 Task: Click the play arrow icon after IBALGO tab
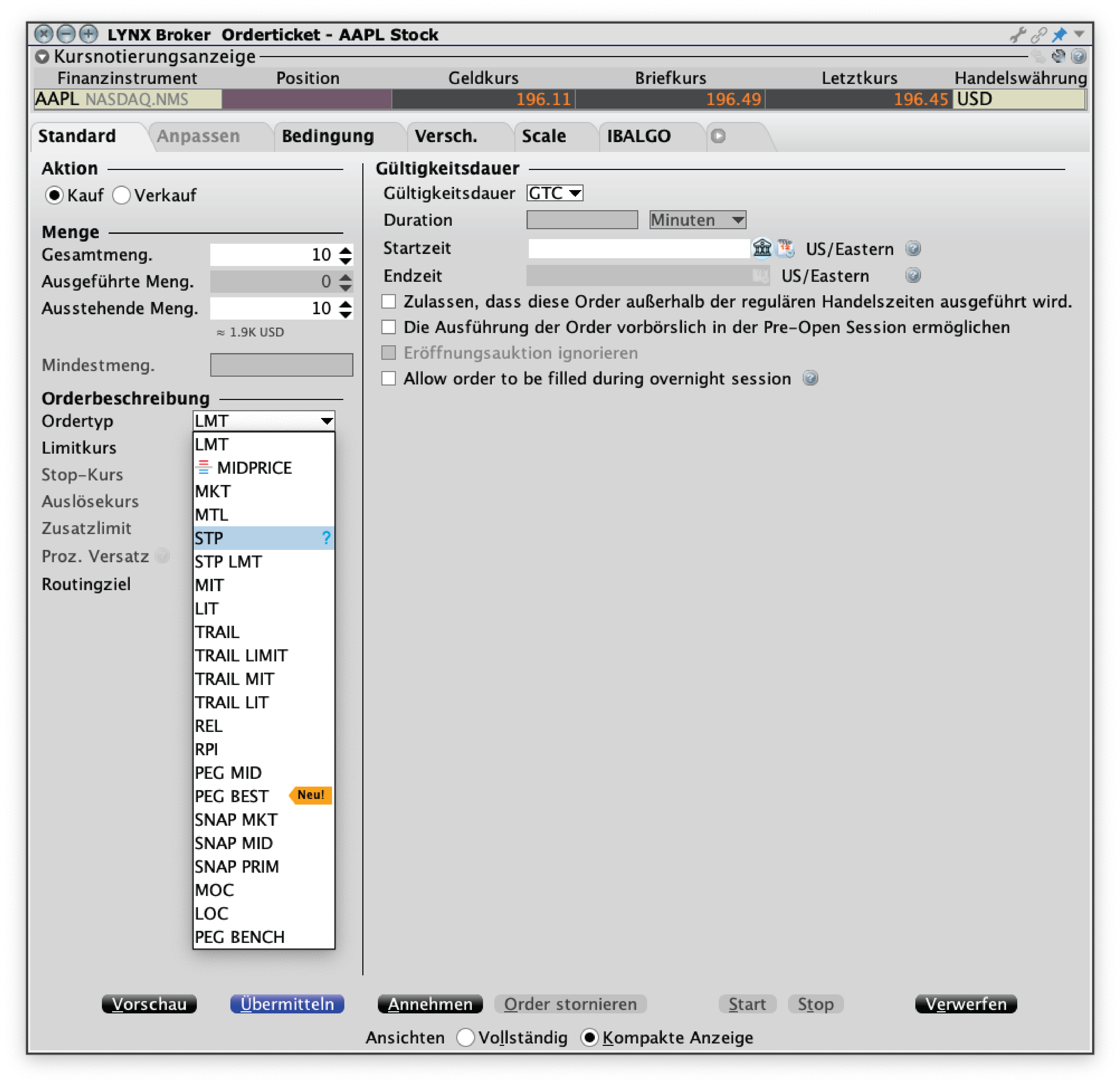tap(718, 136)
